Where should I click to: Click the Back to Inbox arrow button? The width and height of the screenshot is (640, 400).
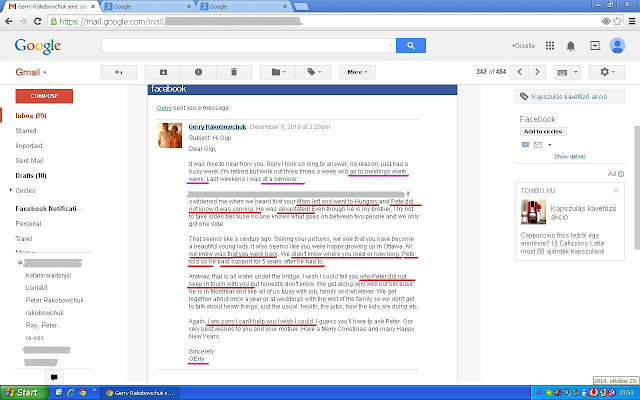tap(118, 72)
